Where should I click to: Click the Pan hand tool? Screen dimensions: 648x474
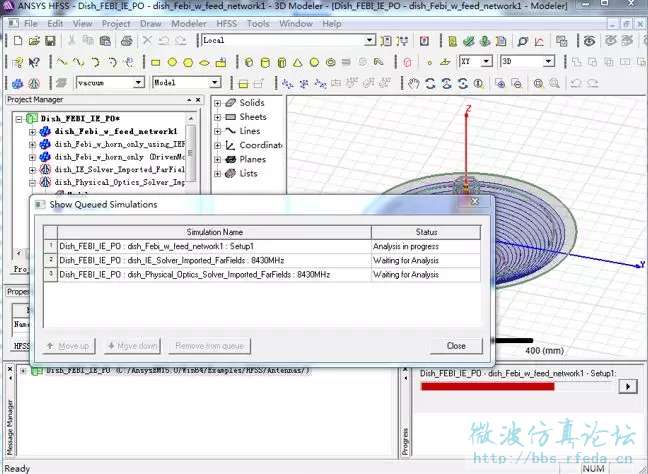point(414,83)
